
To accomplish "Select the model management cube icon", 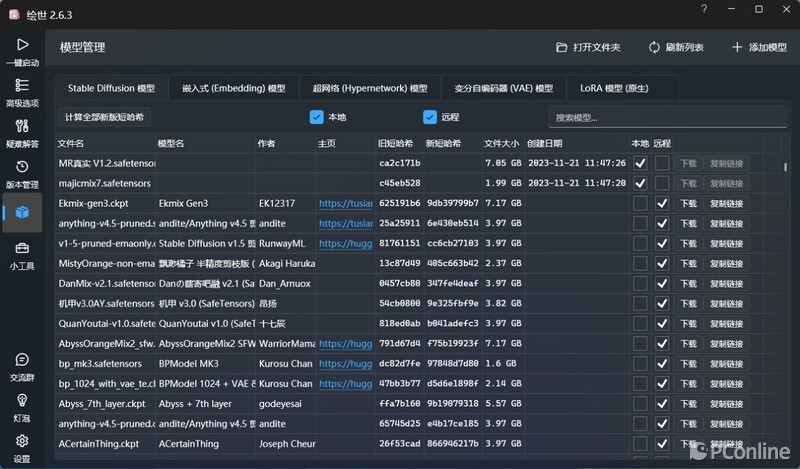I will 22,212.
